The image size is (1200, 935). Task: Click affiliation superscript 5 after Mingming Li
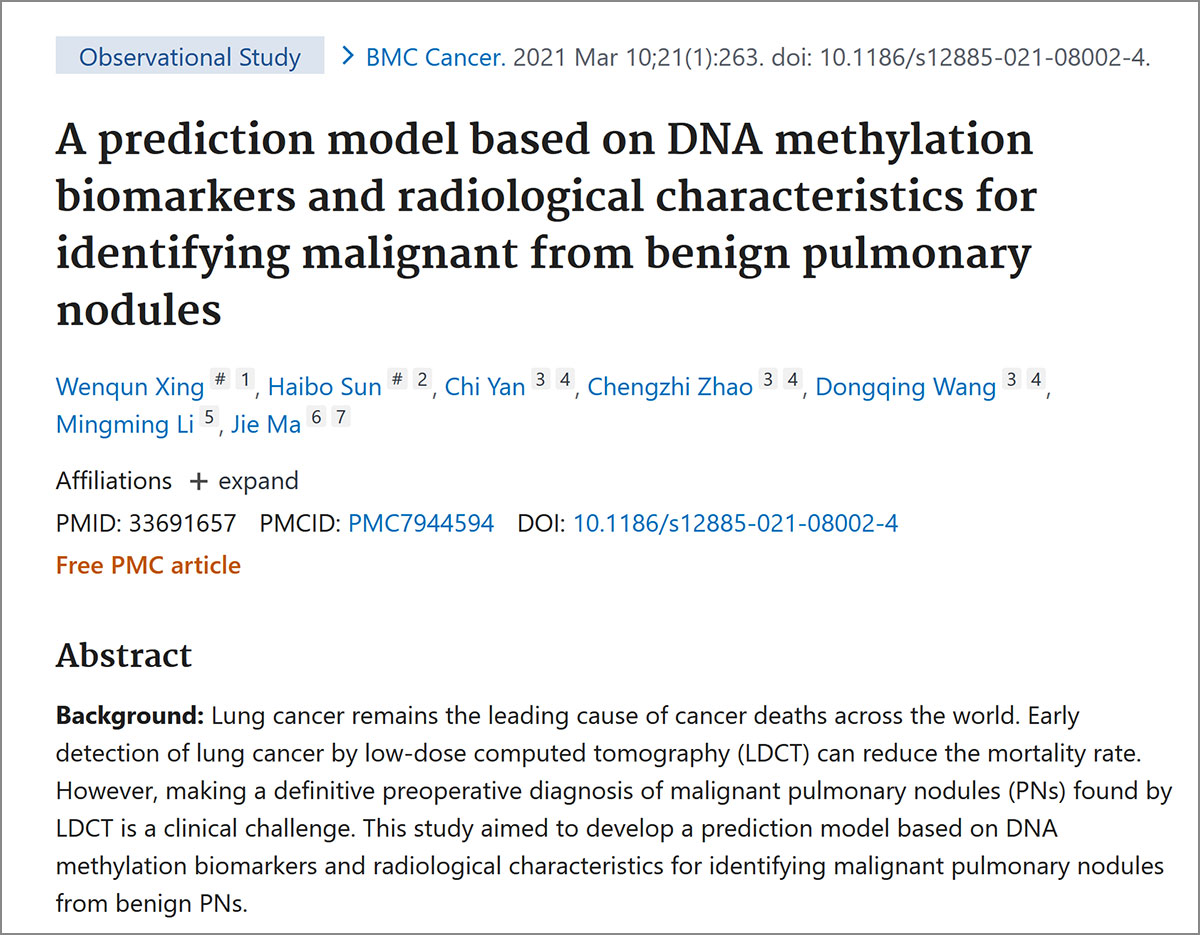208,417
